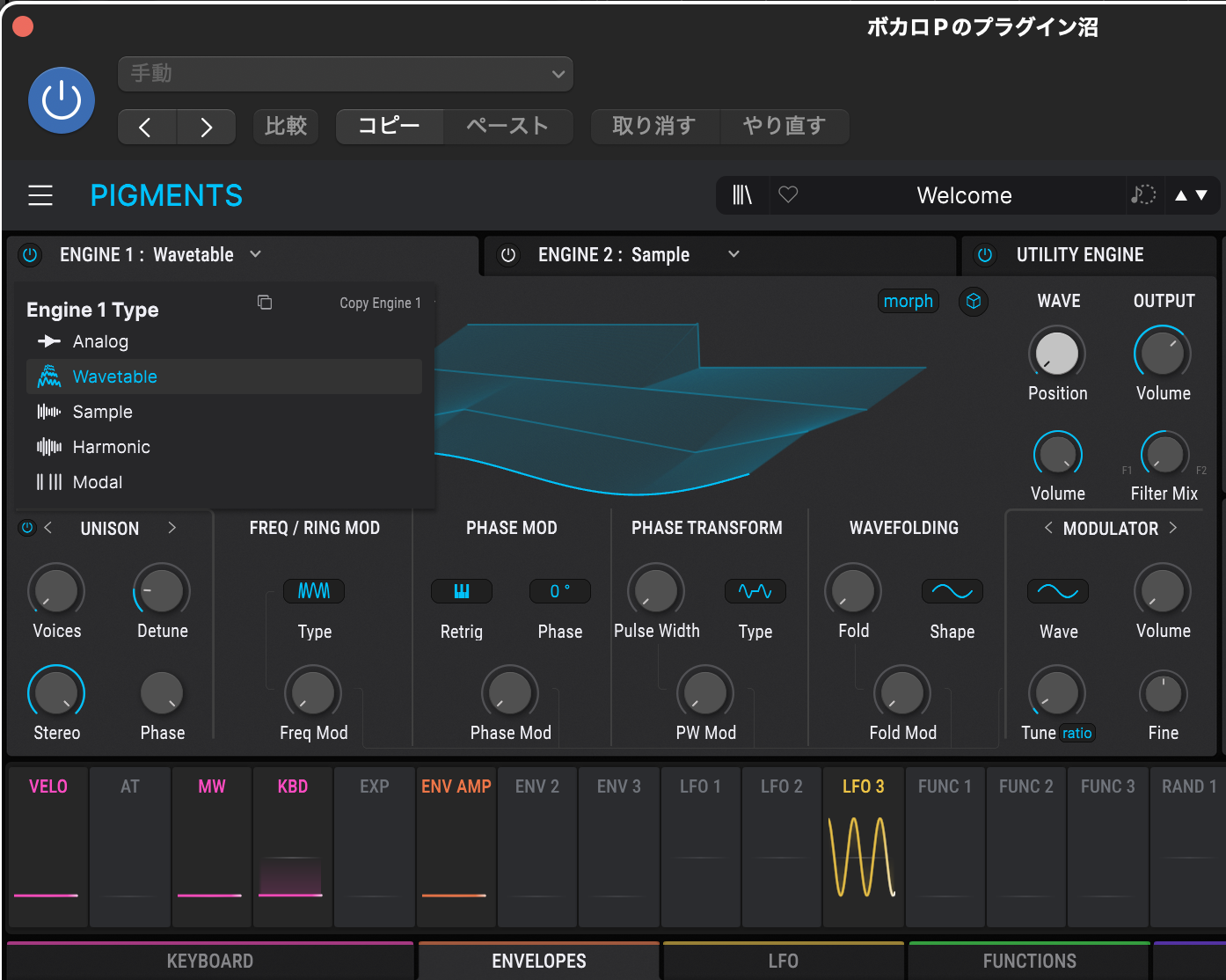
Task: Select Harmonic engine type
Action: pos(224,447)
